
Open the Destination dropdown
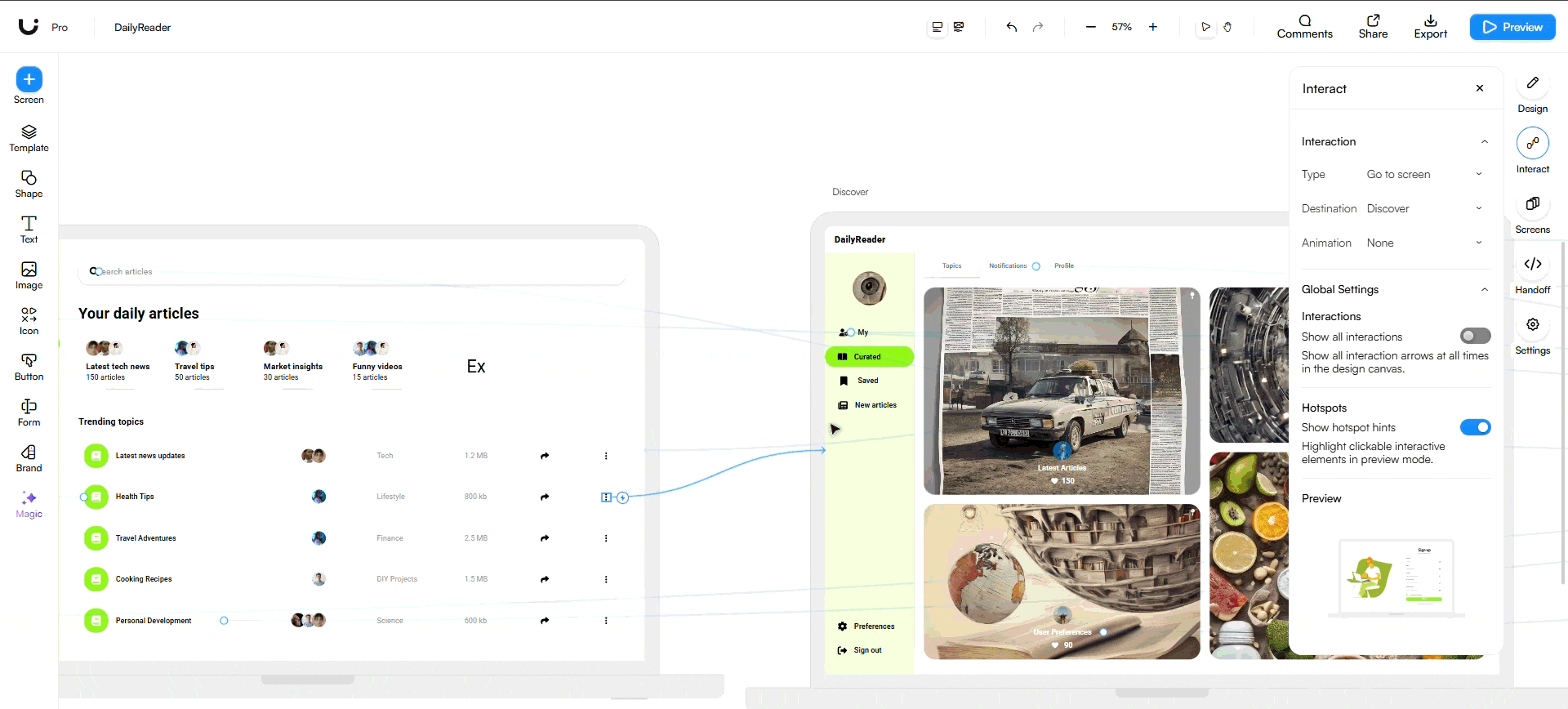[1423, 208]
